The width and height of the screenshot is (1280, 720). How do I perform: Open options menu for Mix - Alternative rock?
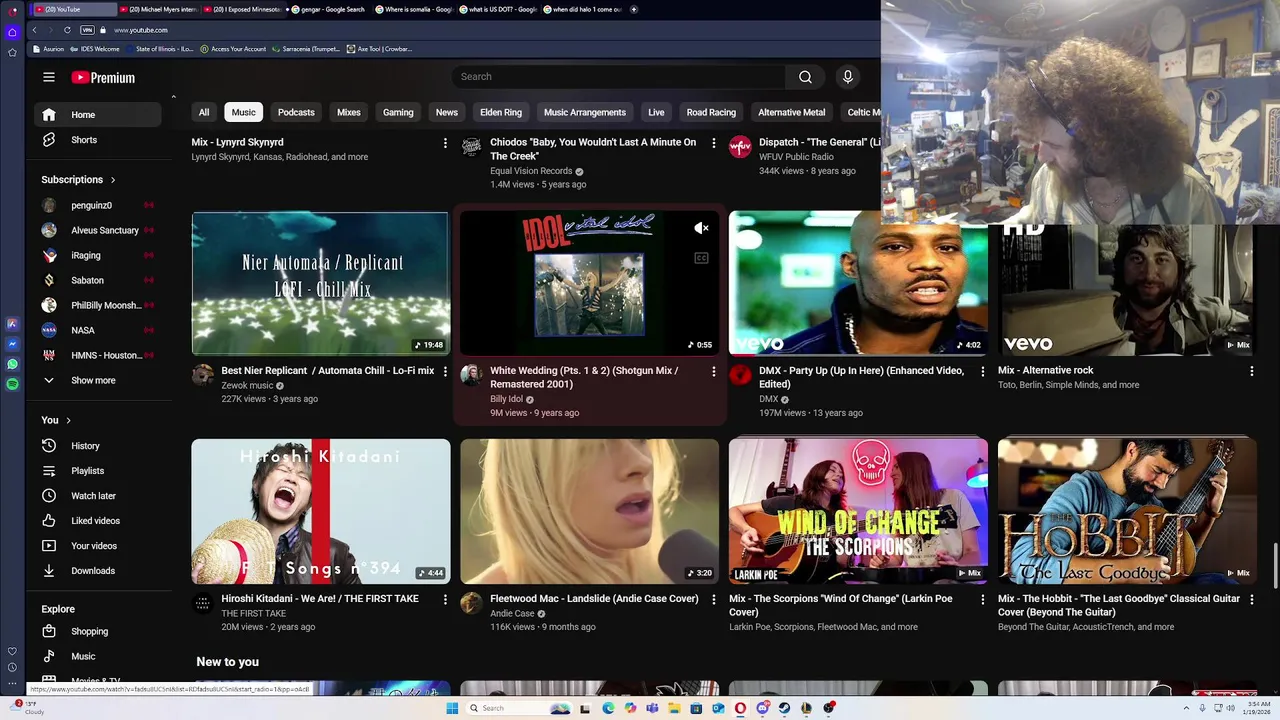(1251, 371)
